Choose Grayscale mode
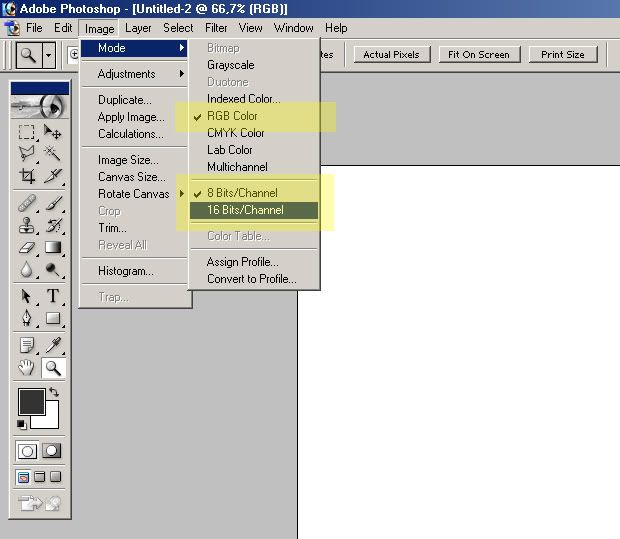Screen dimensions: 620x539 (253, 65)
